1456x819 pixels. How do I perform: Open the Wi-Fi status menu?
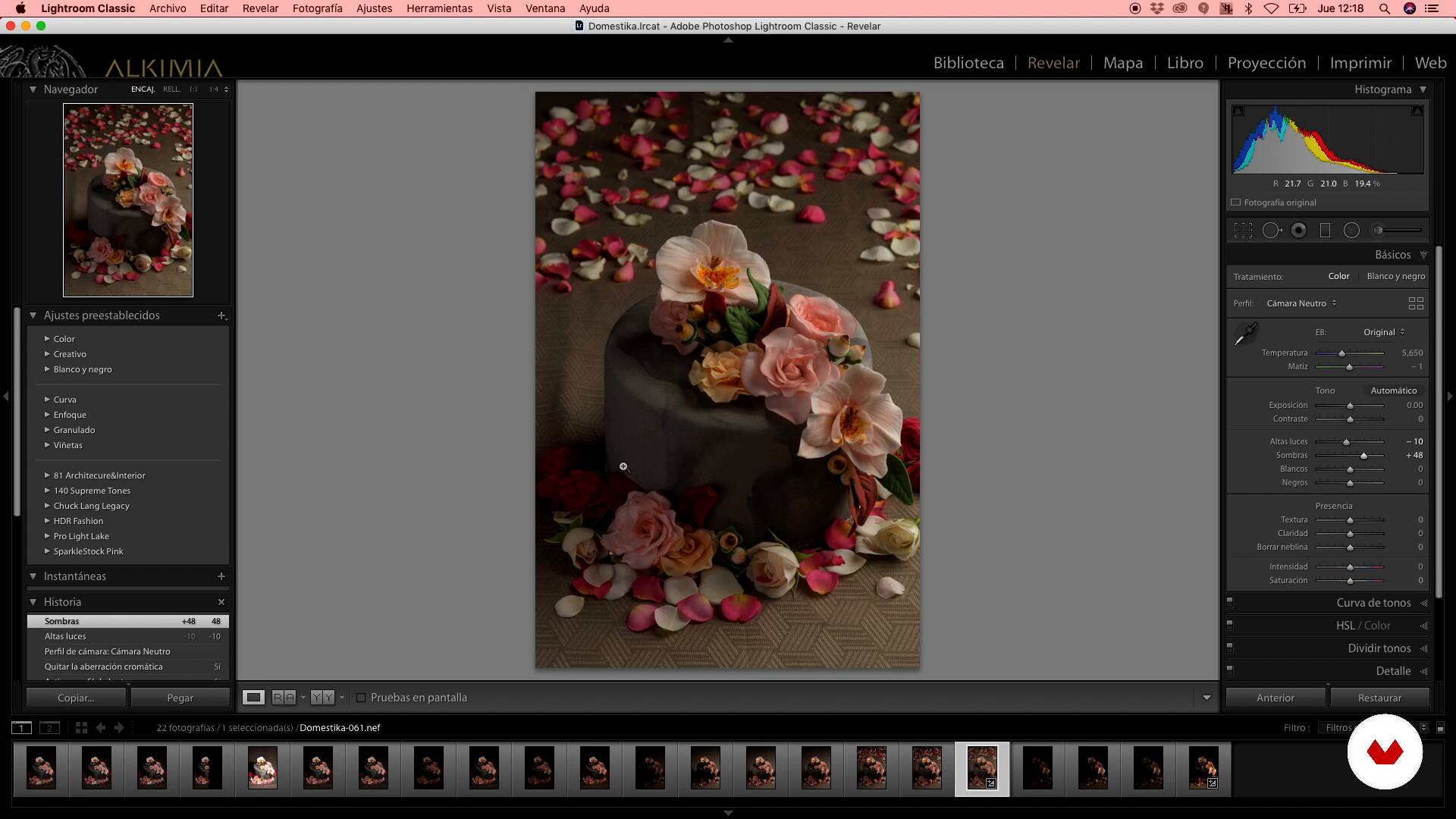pyautogui.click(x=1272, y=8)
